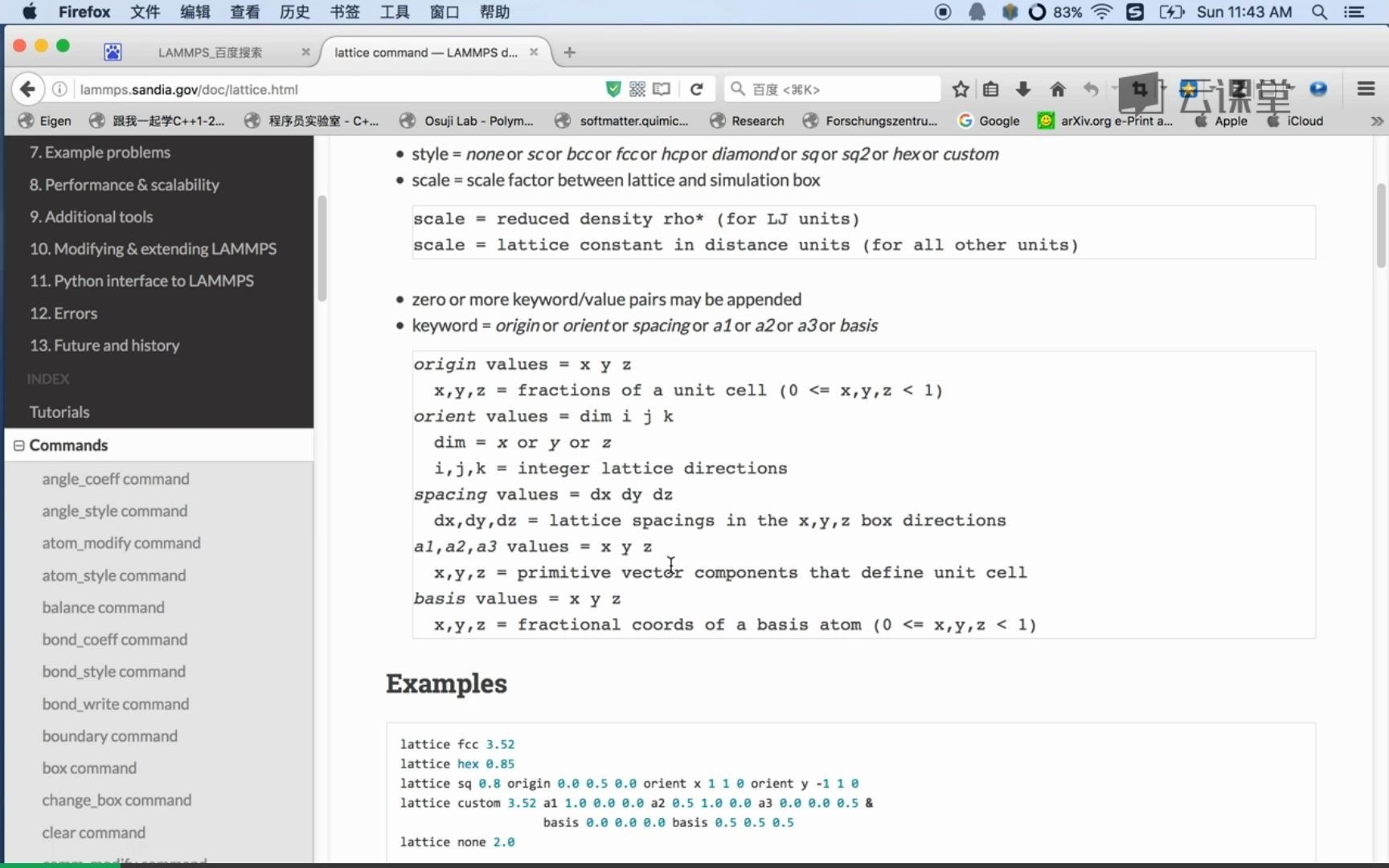Open angle_coeff command page
Viewport: 1389px width, 868px height.
(x=116, y=479)
